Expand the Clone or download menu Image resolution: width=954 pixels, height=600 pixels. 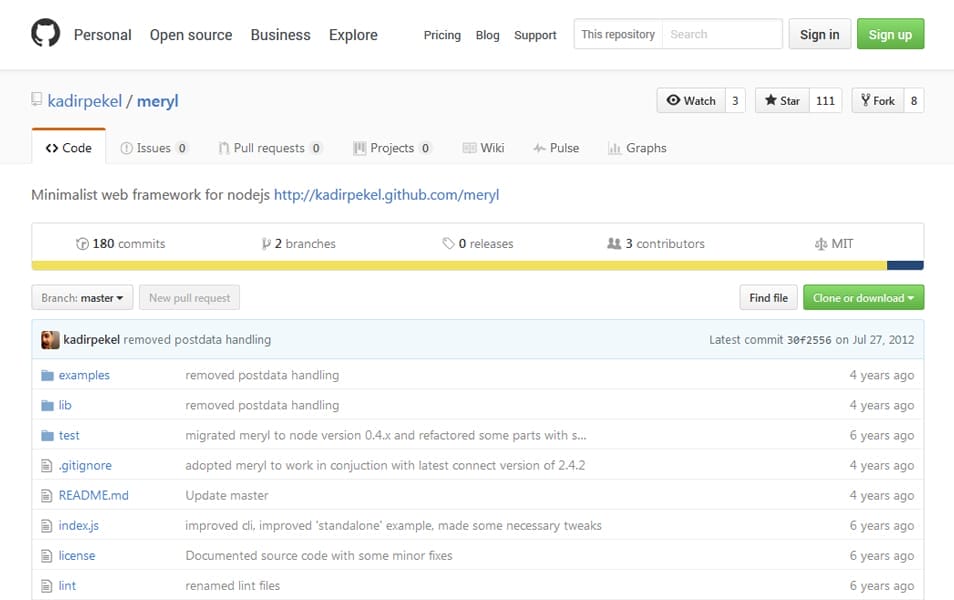[x=863, y=297]
